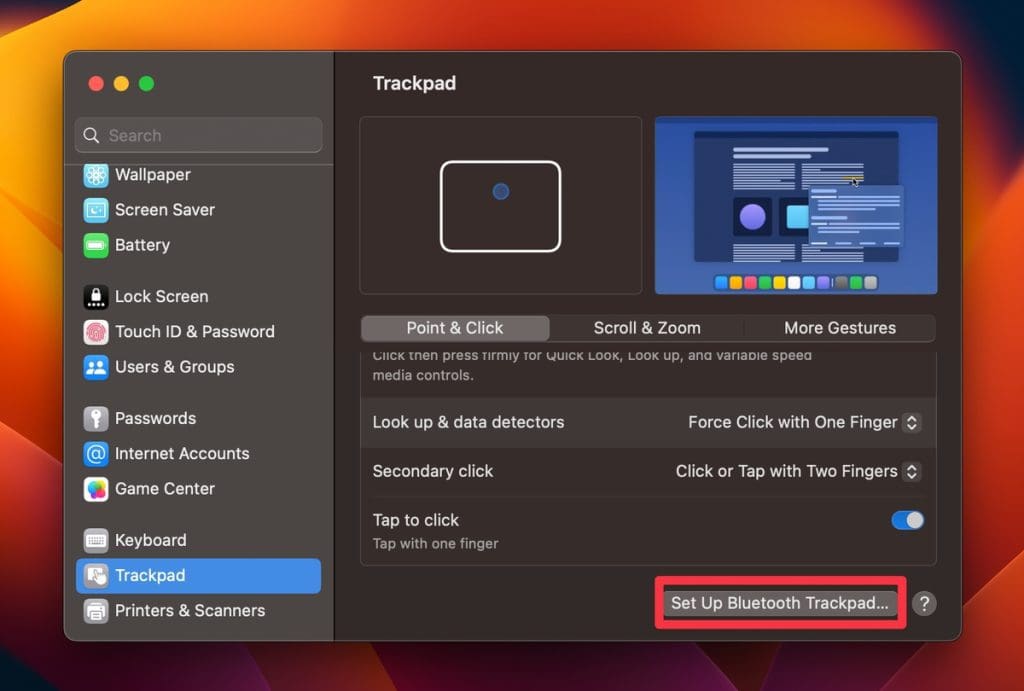
Task: Open Wallpaper settings label
Action: pyautogui.click(x=153, y=175)
